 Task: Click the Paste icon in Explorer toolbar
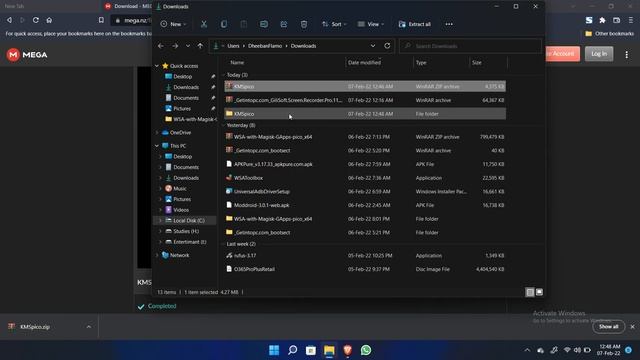(244, 24)
